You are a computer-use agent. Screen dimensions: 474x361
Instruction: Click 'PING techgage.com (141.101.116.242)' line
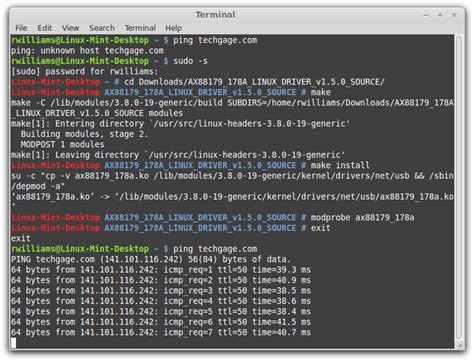pos(151,259)
